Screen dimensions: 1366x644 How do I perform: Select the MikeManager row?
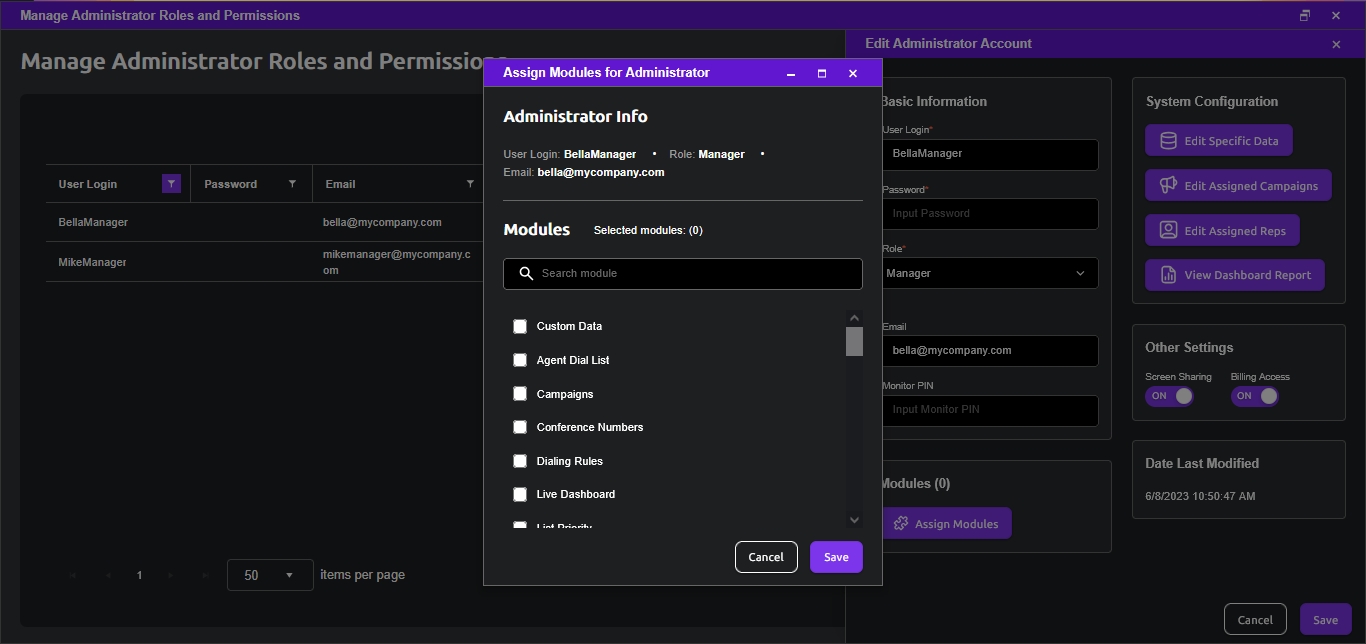point(264,262)
